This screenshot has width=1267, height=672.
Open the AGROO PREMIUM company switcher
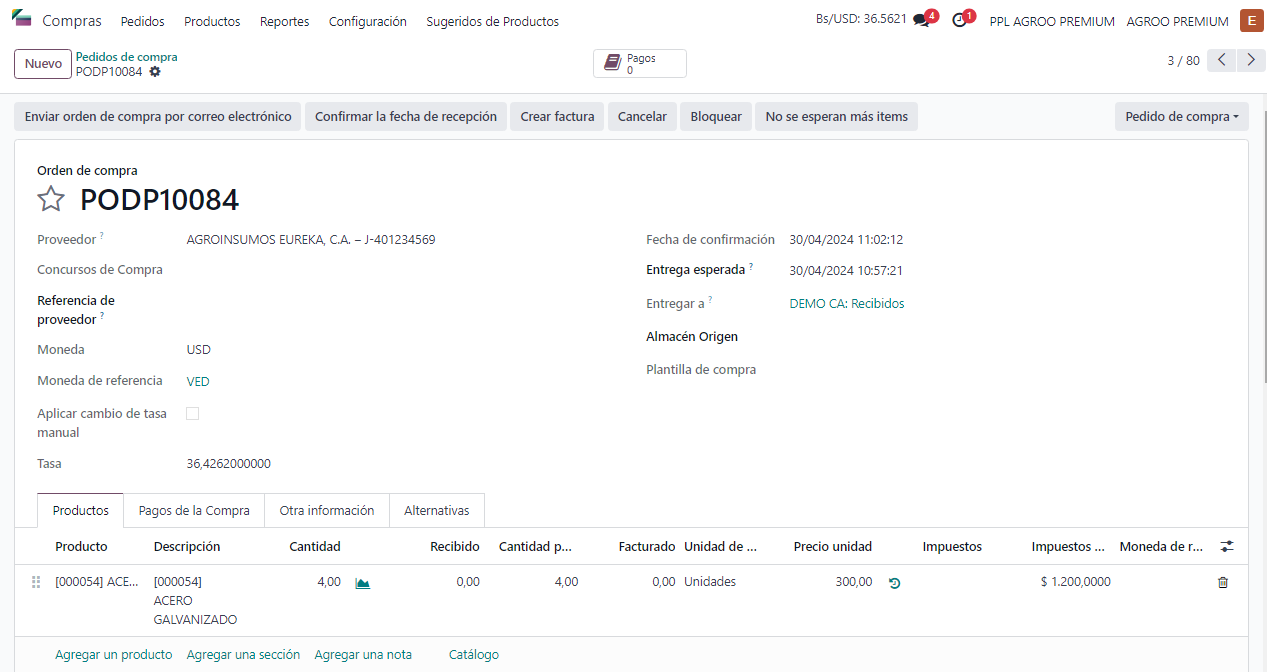coord(1177,21)
